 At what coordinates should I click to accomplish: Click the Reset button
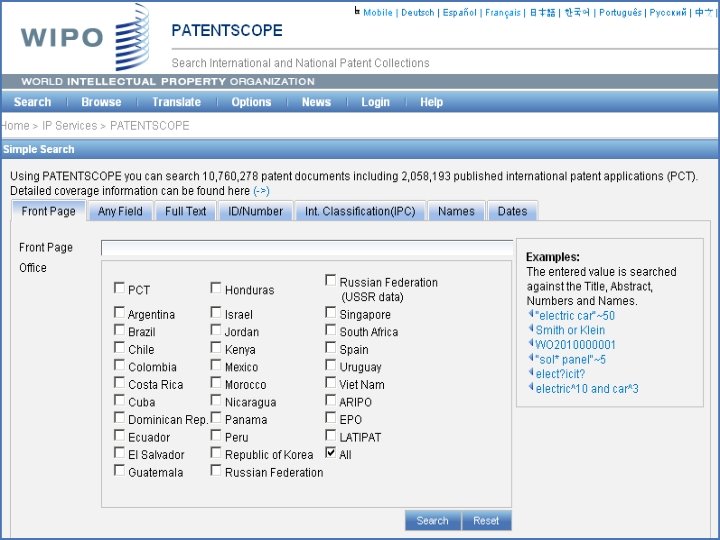tap(486, 520)
